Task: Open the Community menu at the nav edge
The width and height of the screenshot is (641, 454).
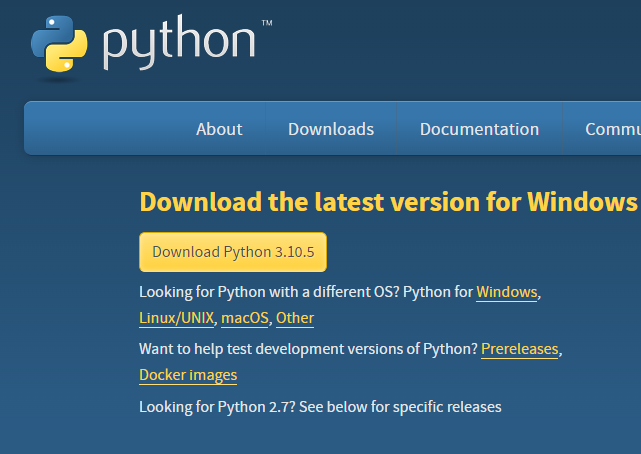Action: click(x=613, y=129)
